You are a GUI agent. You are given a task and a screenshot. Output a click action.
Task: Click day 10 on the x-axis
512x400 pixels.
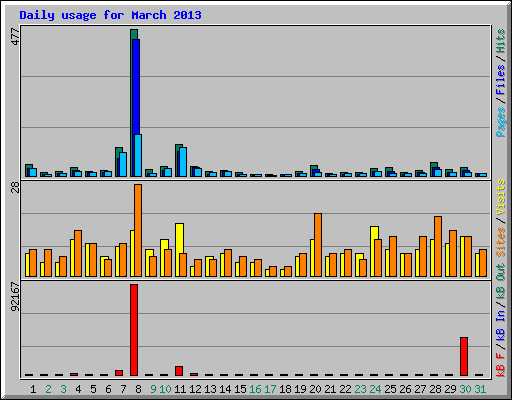tap(165, 389)
